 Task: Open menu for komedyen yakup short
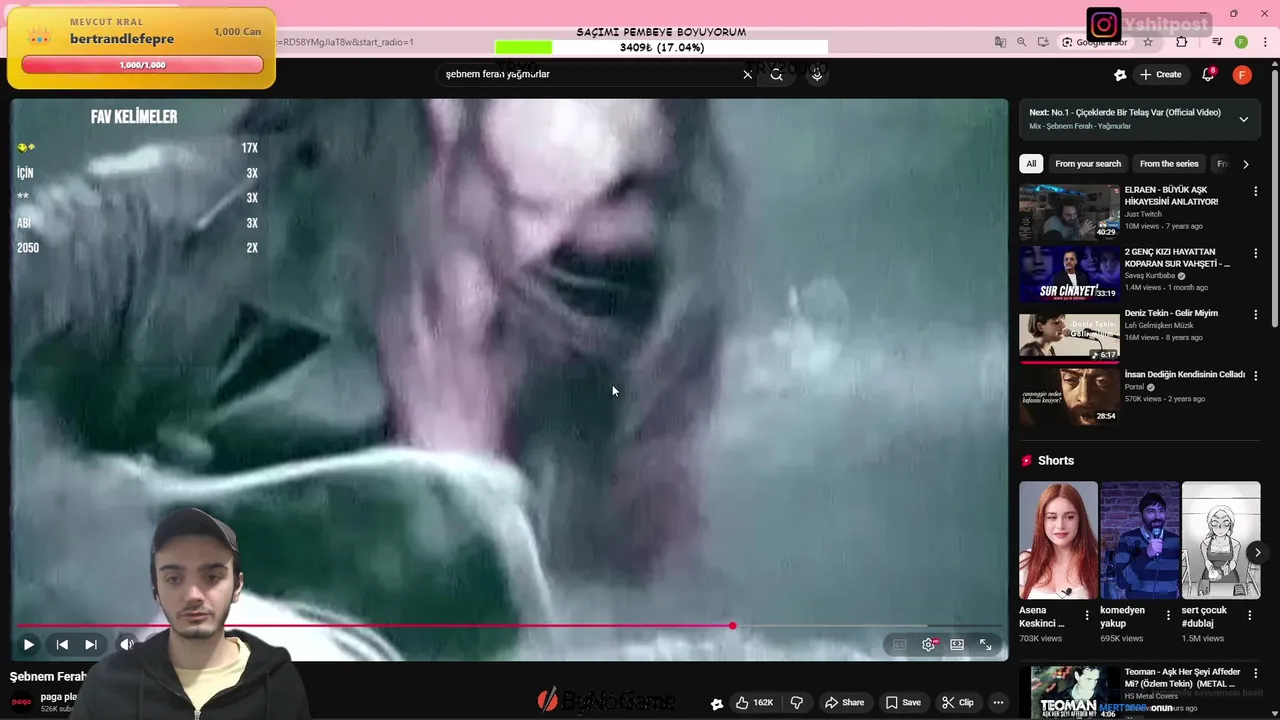point(1168,616)
